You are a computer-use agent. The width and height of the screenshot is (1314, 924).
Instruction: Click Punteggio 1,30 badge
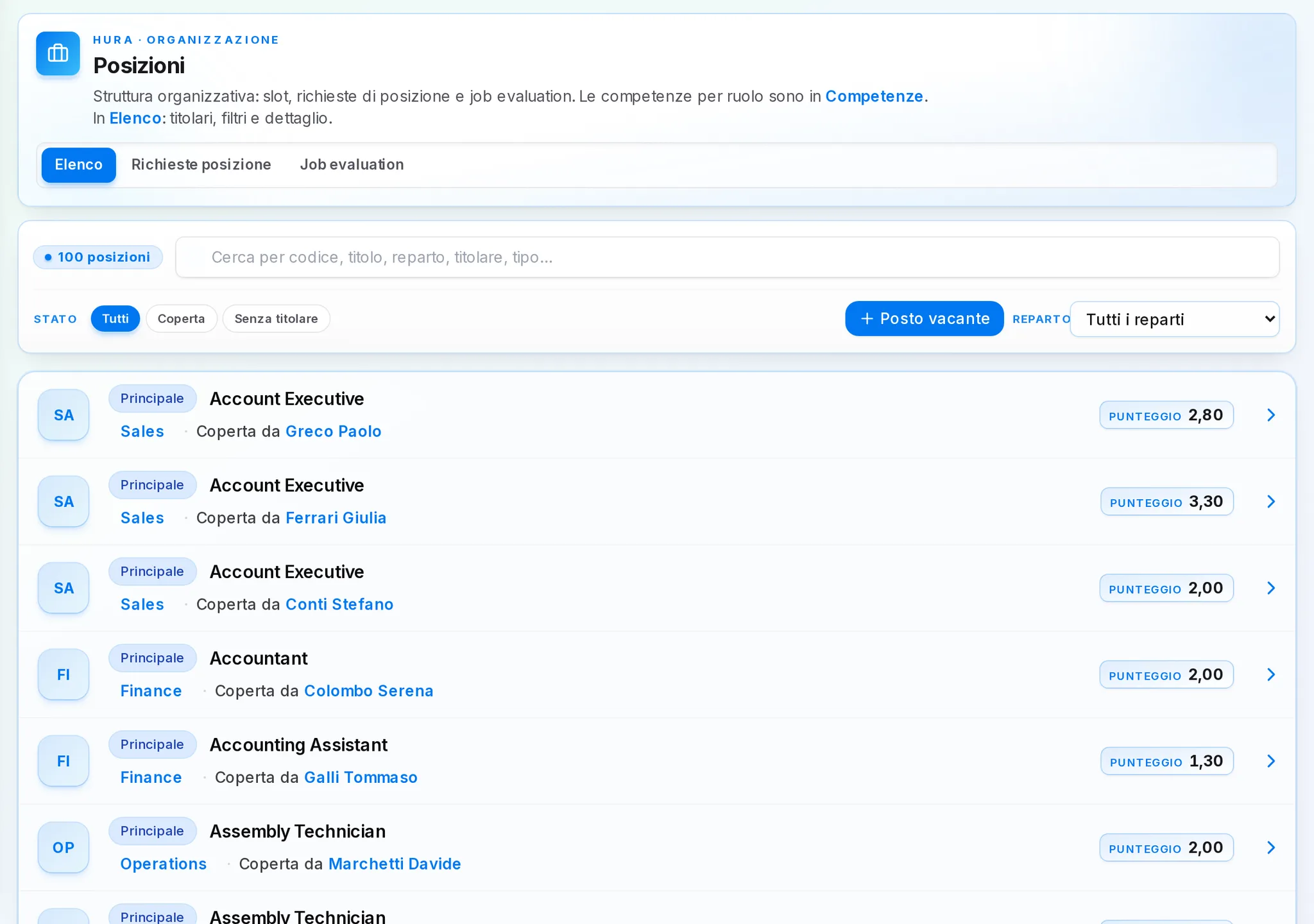point(1166,761)
